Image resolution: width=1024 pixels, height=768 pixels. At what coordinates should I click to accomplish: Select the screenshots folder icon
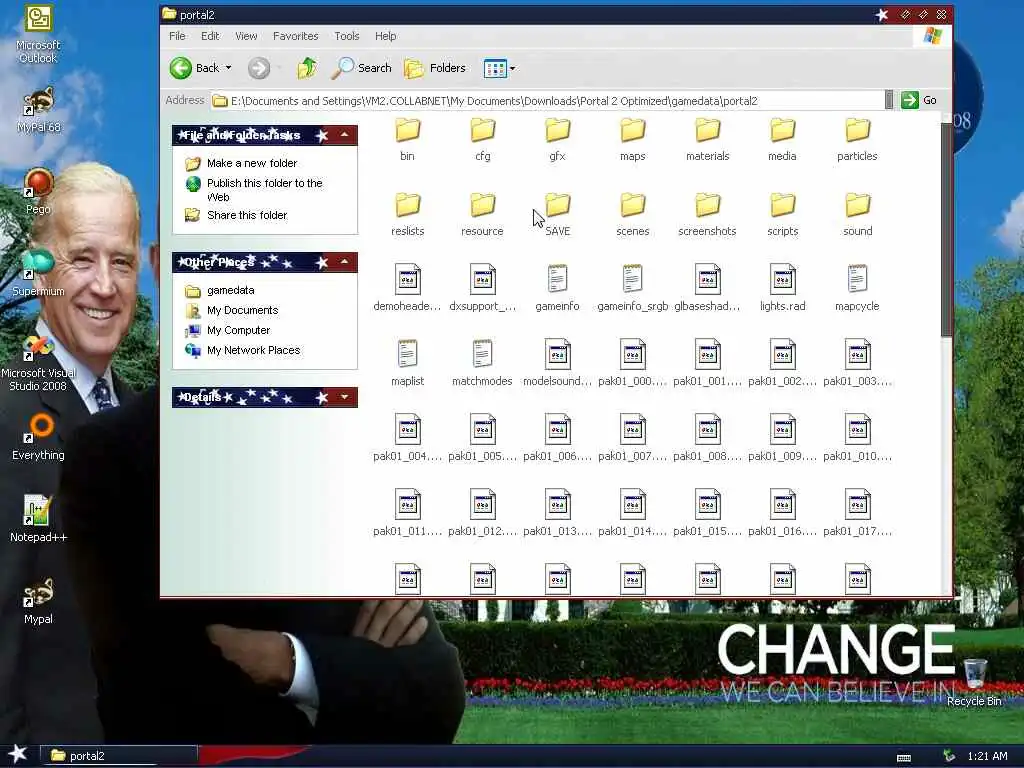[x=708, y=205]
